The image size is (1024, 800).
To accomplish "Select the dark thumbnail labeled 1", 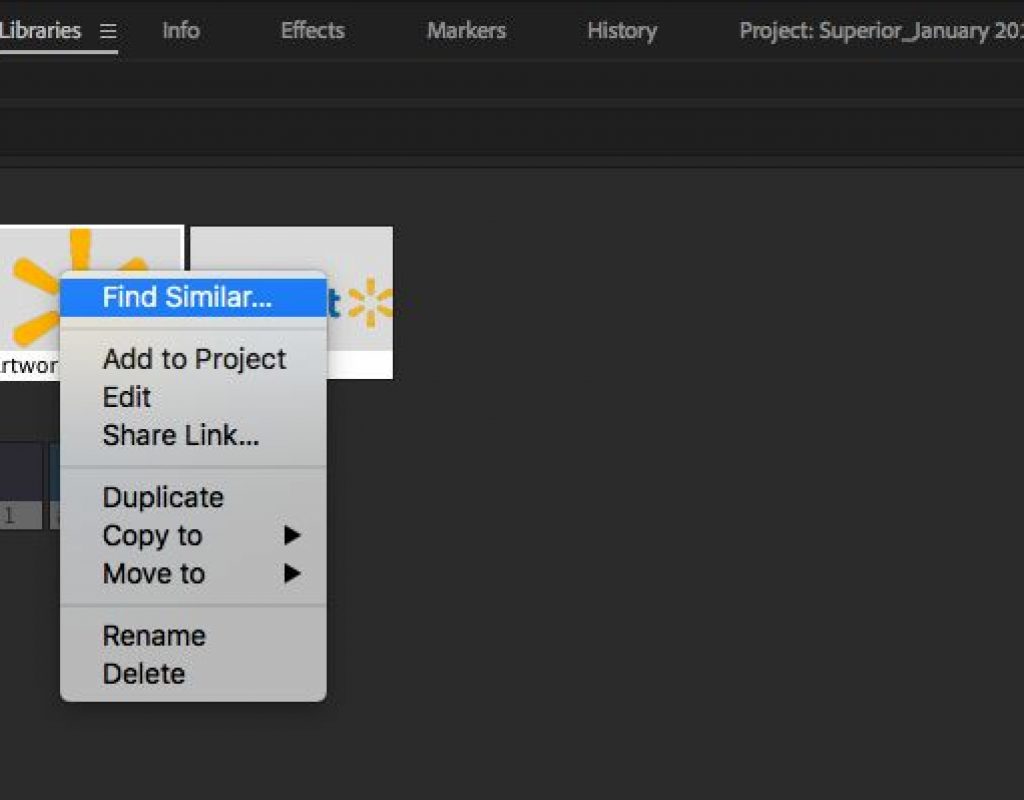I will tap(20, 486).
